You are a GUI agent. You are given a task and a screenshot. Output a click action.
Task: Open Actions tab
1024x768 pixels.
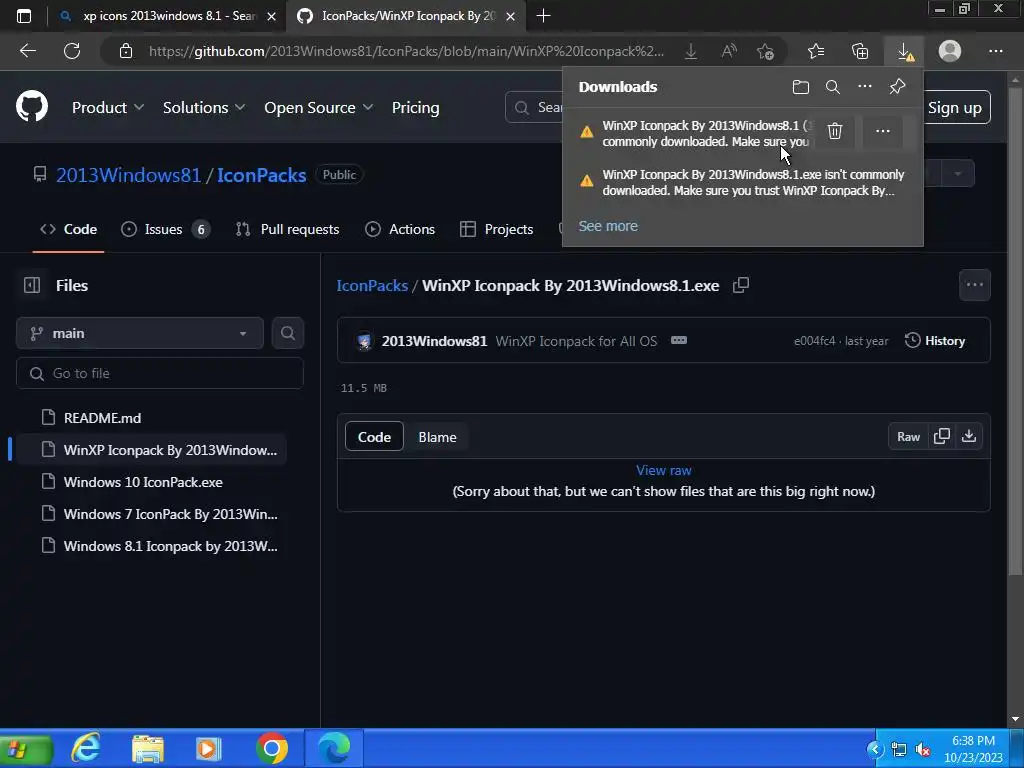400,229
